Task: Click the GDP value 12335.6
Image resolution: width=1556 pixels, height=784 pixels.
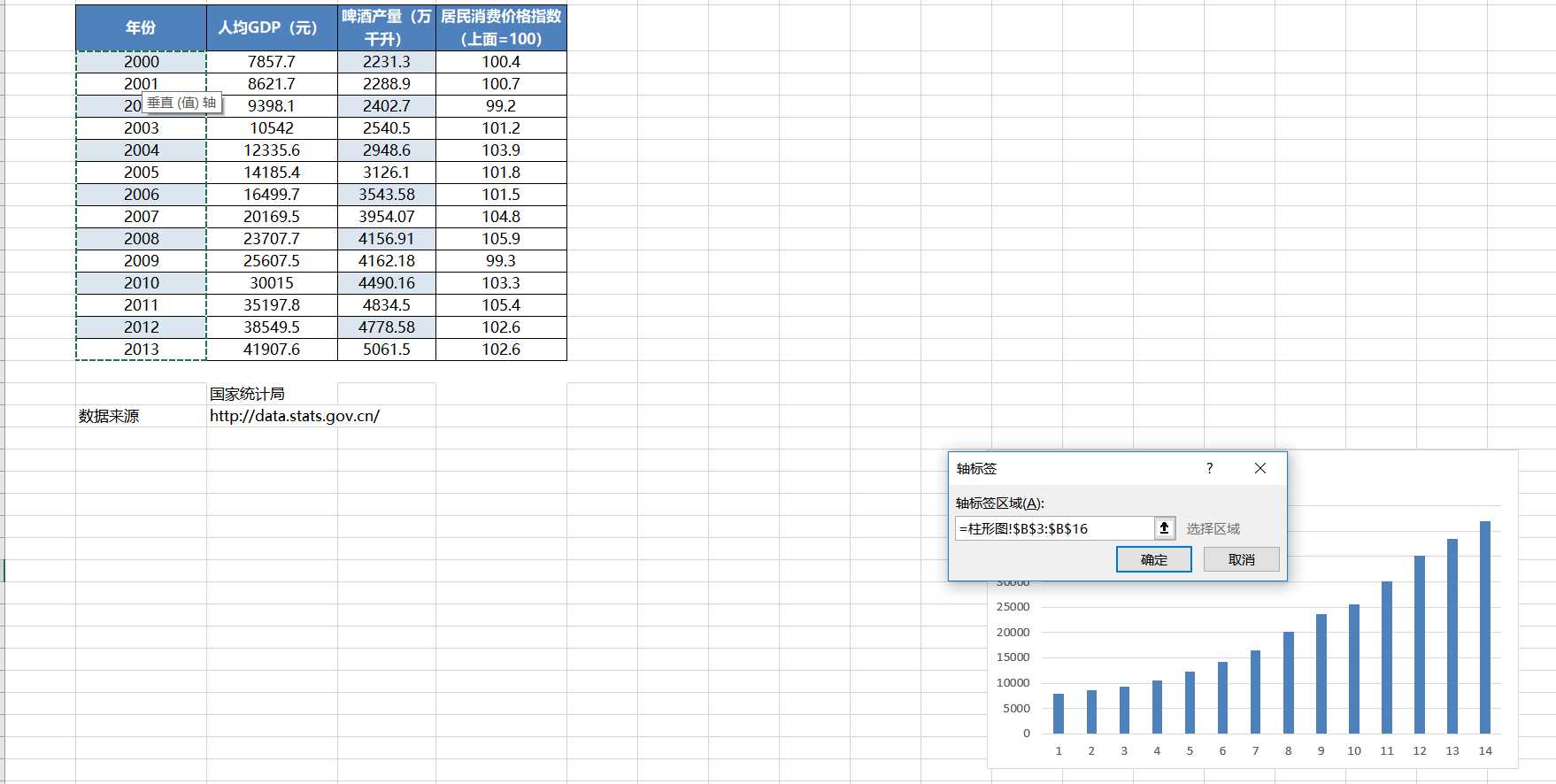Action: (272, 150)
